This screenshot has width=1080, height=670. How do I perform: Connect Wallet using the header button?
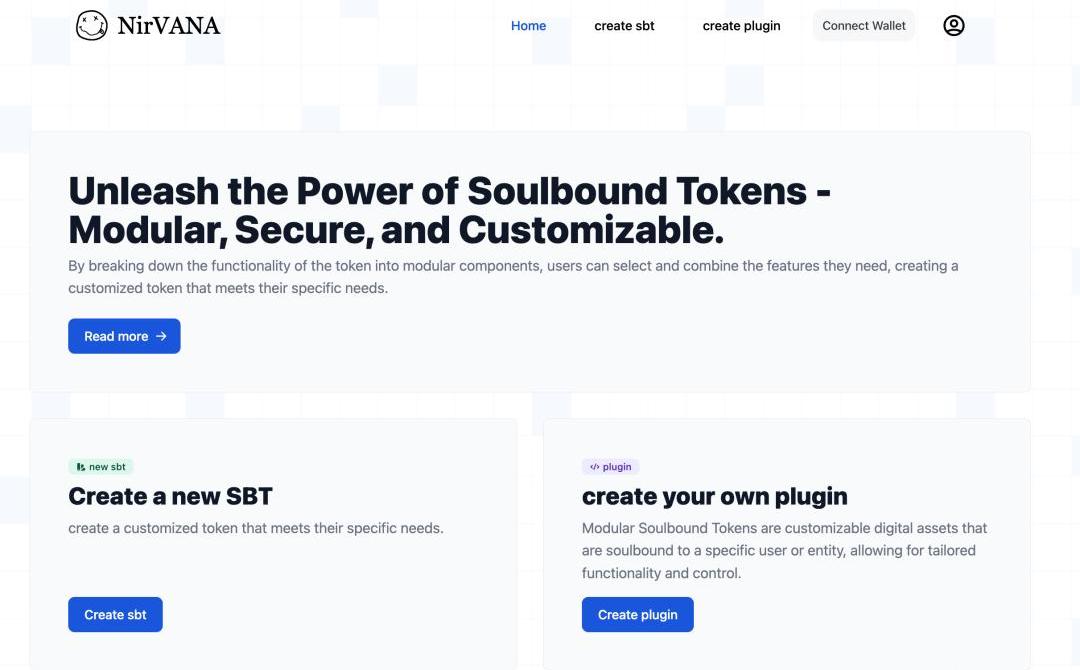point(864,25)
